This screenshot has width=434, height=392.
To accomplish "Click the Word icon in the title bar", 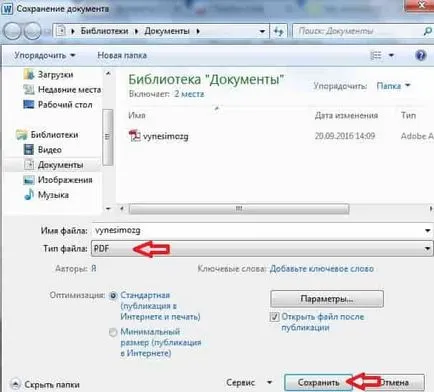I will (x=7, y=8).
